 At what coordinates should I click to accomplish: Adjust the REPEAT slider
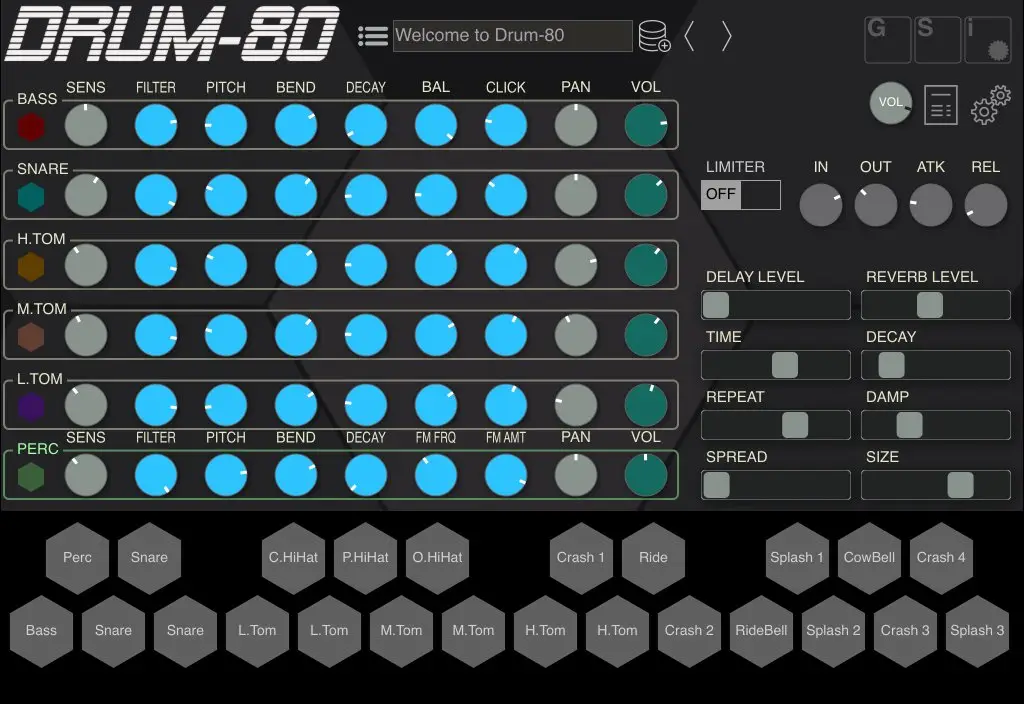click(776, 425)
